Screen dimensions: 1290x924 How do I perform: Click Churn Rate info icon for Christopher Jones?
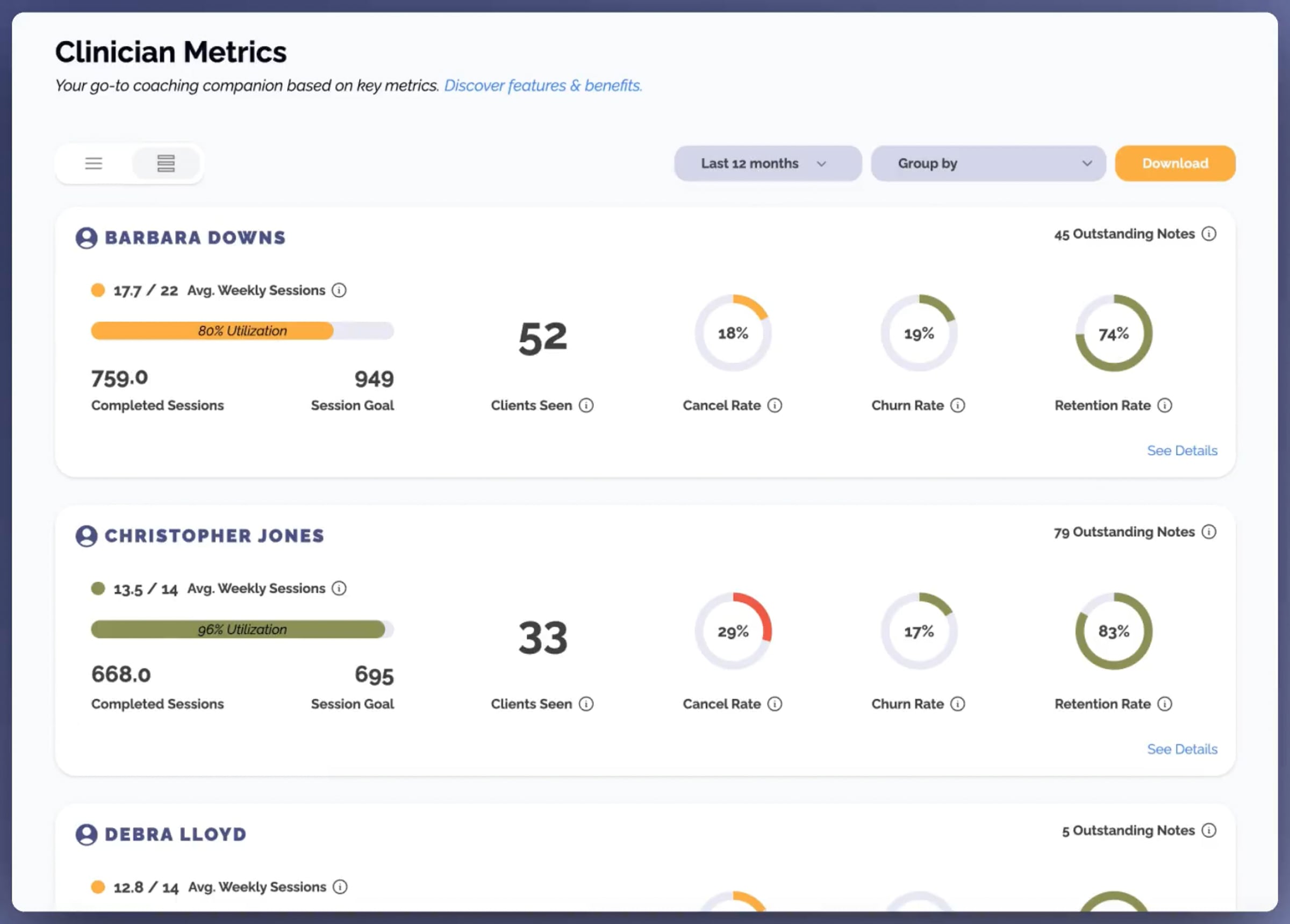tap(958, 704)
